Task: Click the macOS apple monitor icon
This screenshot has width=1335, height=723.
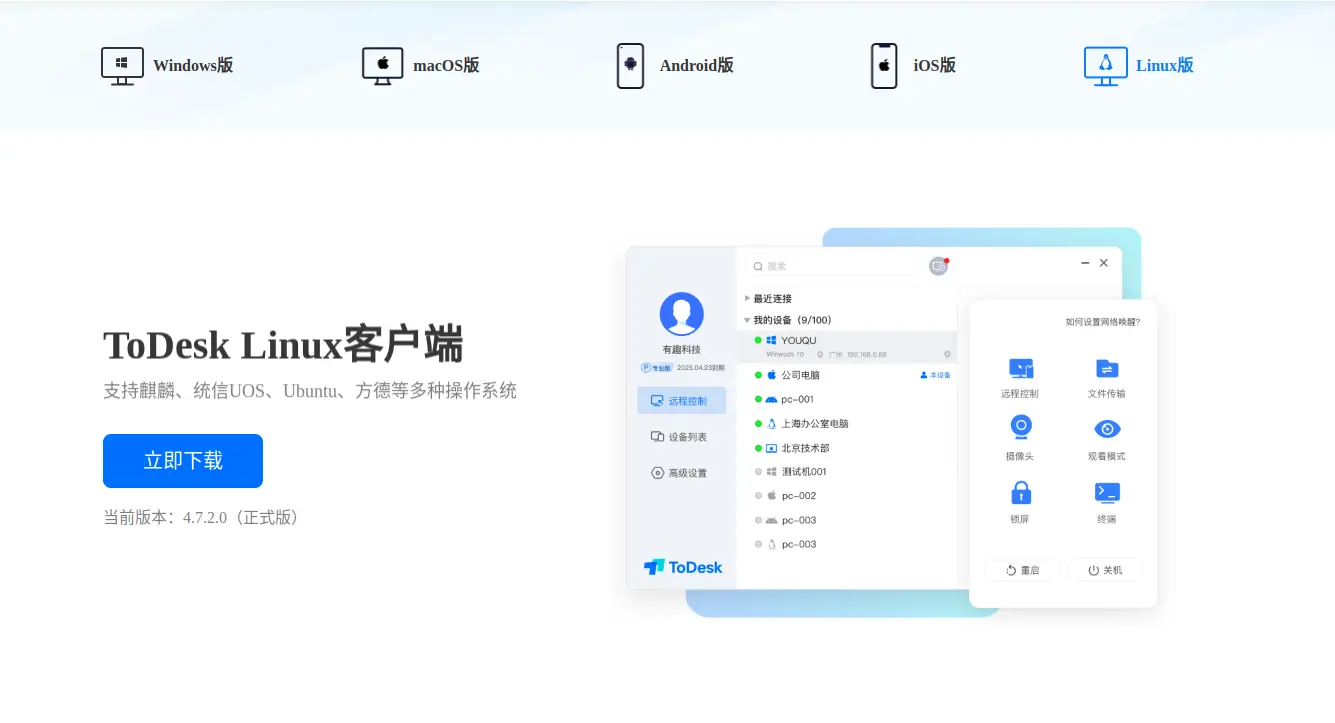Action: tap(382, 66)
